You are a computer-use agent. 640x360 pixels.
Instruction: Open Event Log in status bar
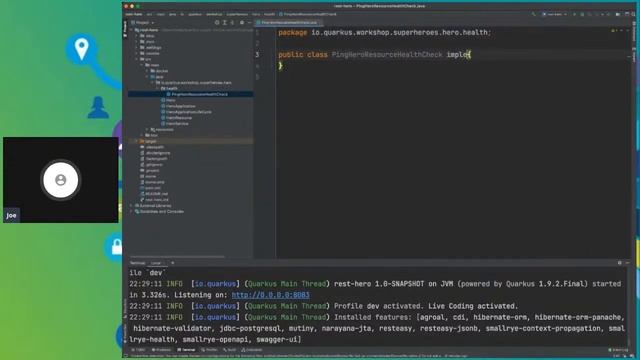click(x=618, y=350)
